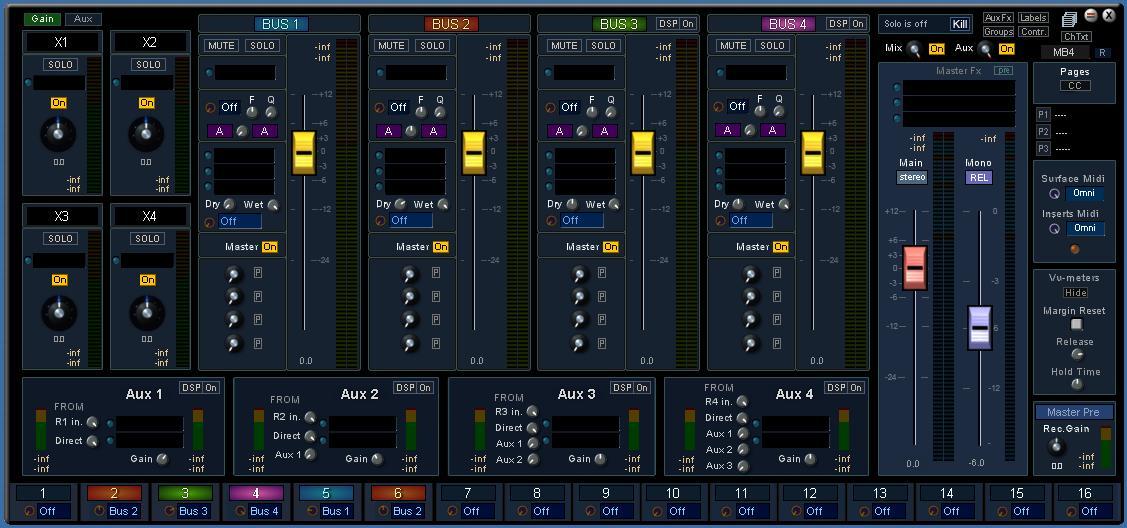Screen dimensions: 1127x528
Task: Click the MB4 preset name field
Action: click(x=1064, y=52)
